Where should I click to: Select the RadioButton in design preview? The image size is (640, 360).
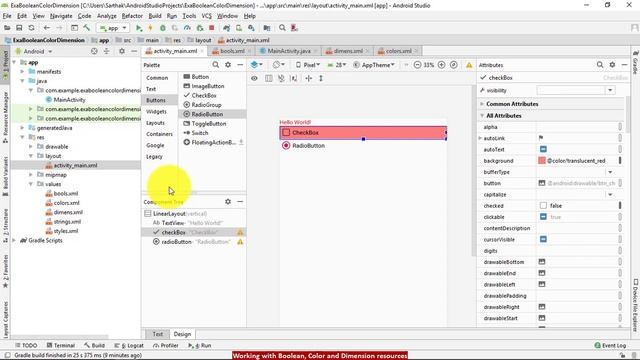[286, 146]
